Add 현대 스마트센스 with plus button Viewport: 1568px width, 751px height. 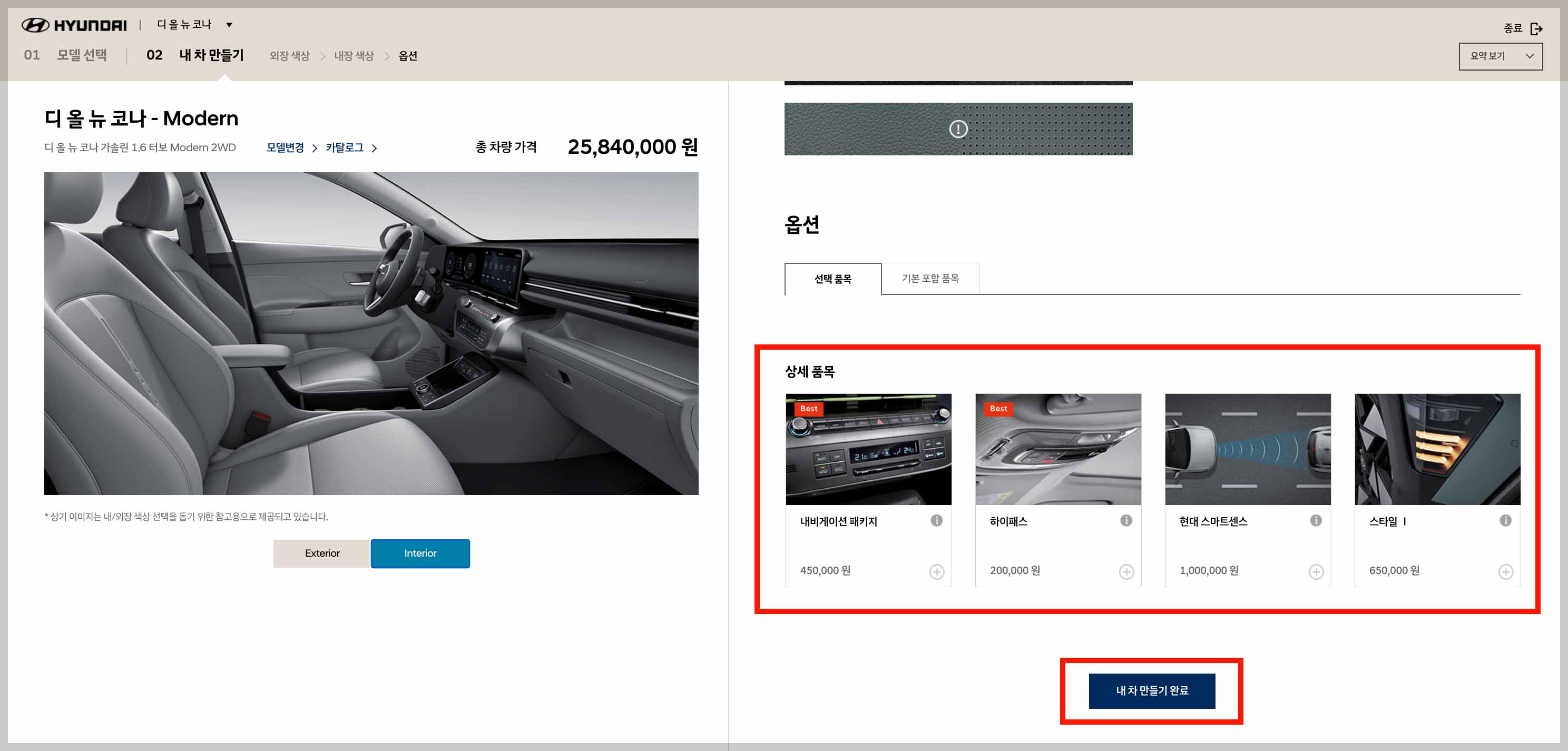[x=1316, y=571]
